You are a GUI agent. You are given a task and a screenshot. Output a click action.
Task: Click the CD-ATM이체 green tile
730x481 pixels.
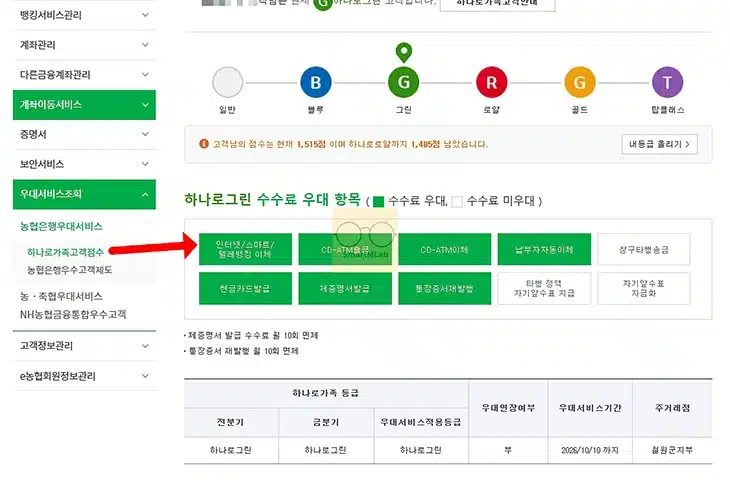tap(445, 249)
